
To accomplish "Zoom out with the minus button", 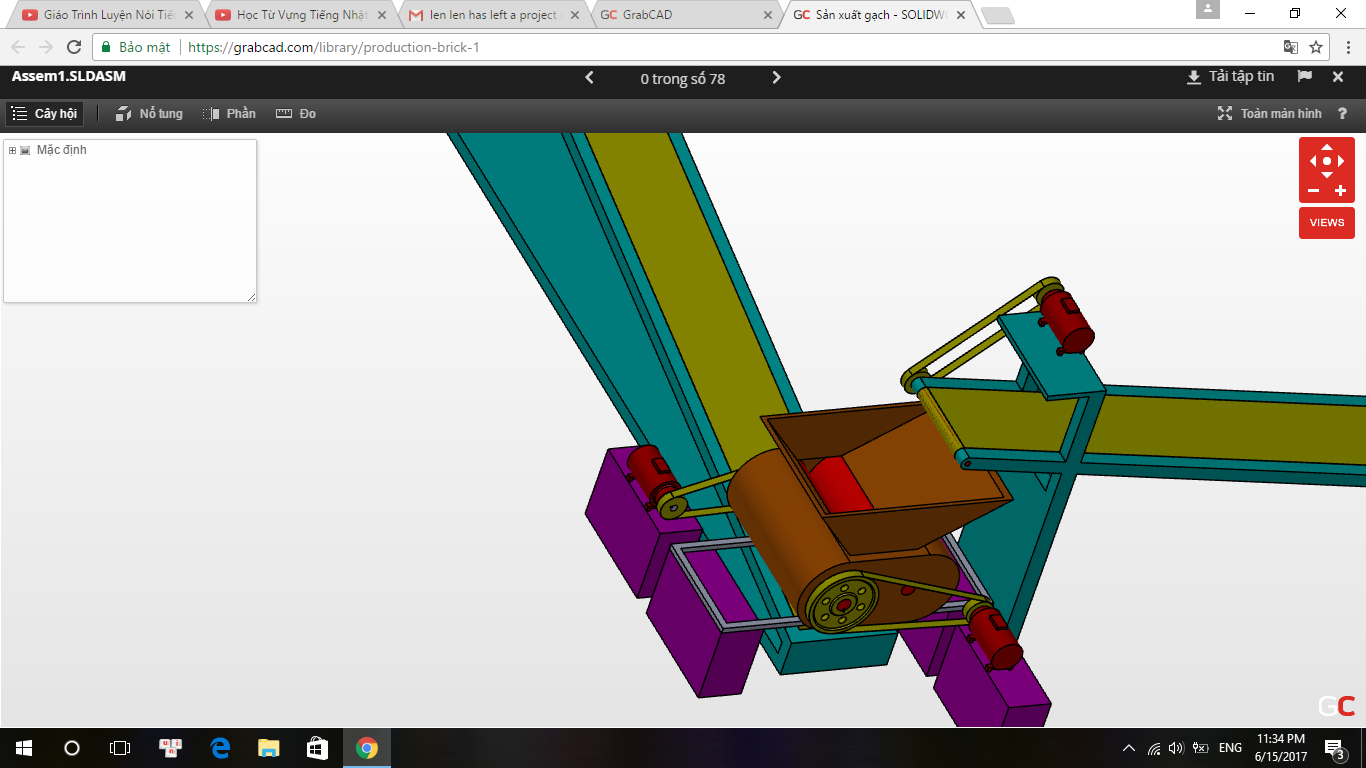I will pos(1313,191).
